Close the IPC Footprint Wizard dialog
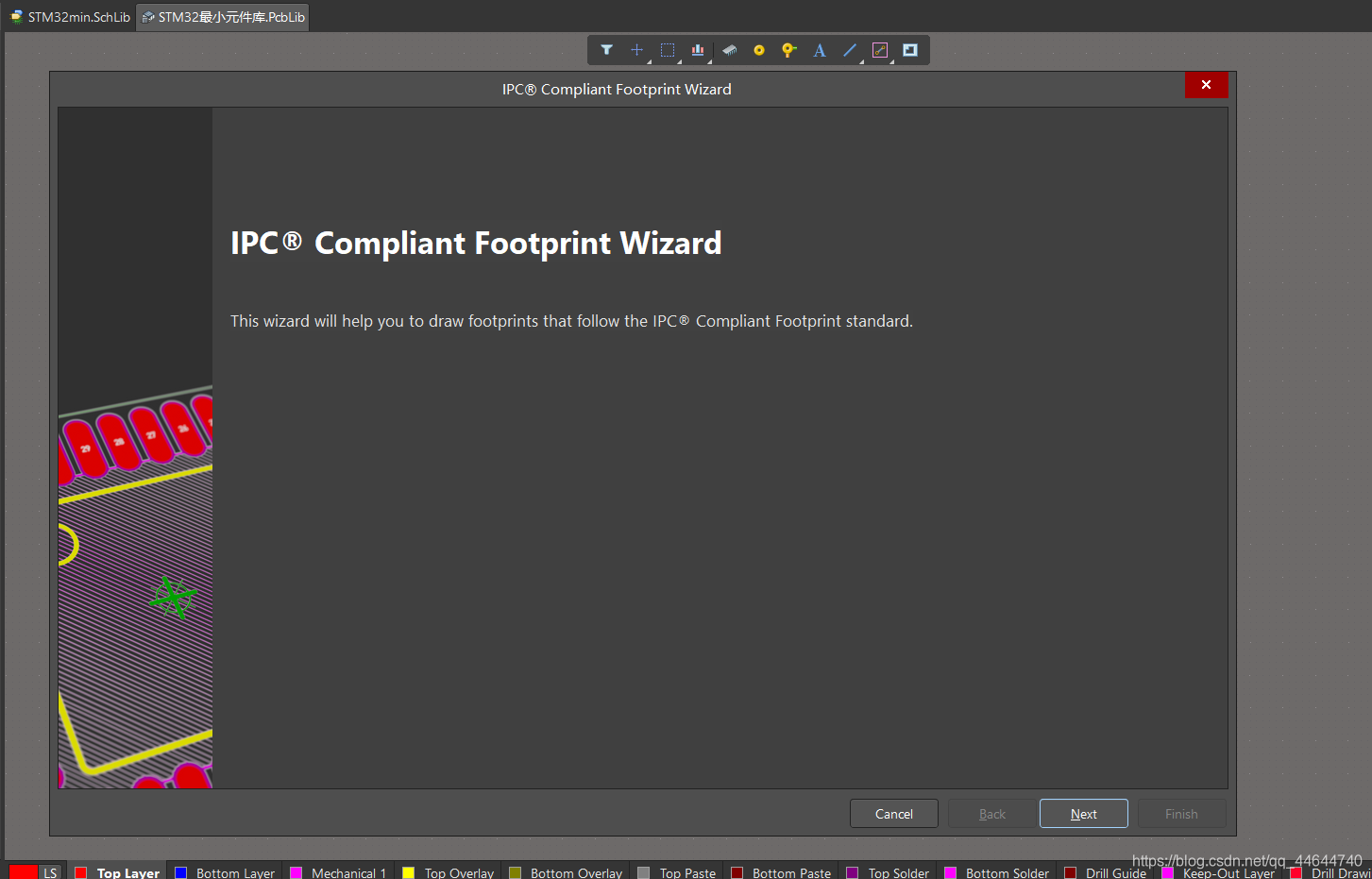Screen dimensions: 1372x879 [x=1207, y=85]
